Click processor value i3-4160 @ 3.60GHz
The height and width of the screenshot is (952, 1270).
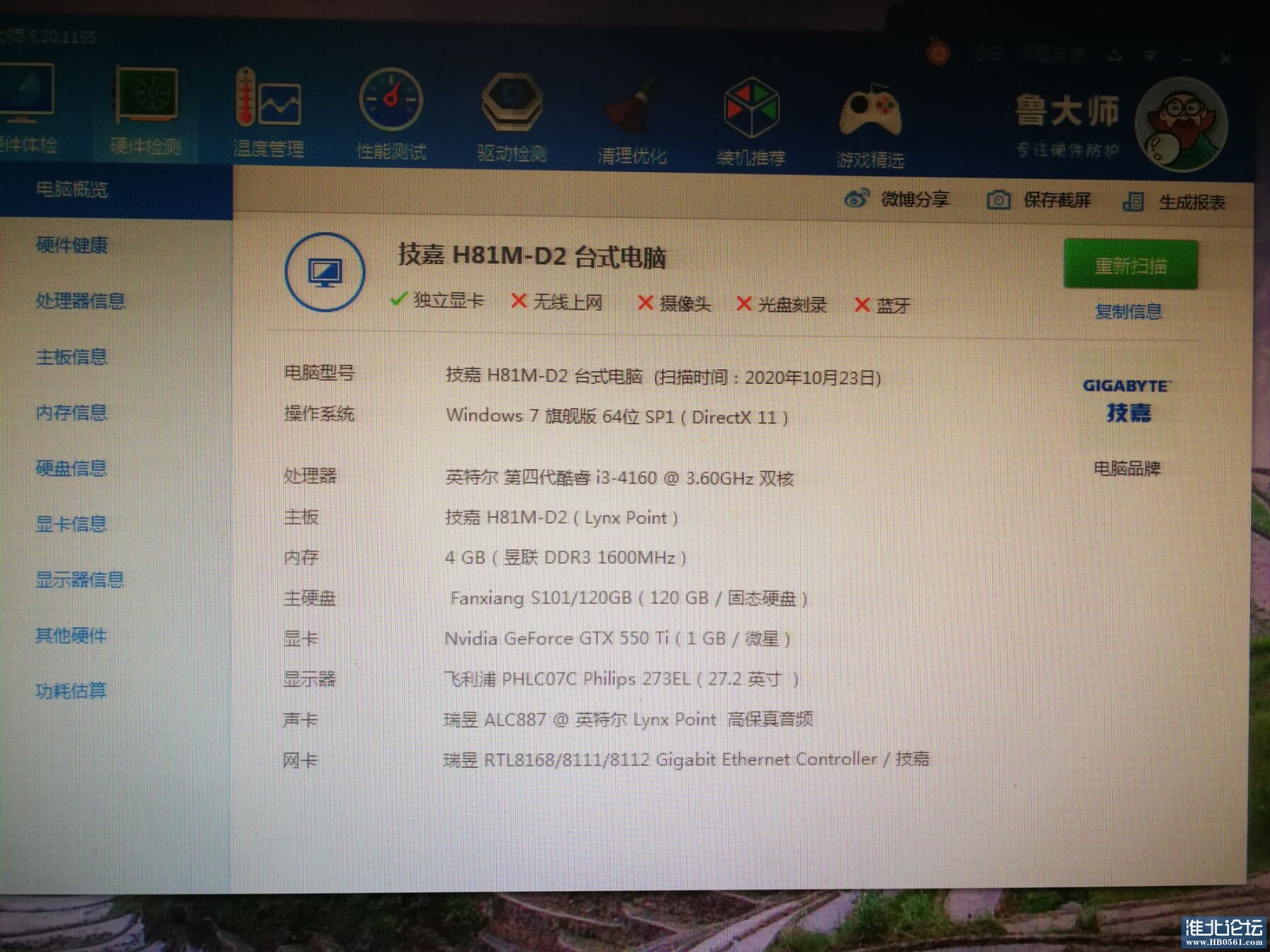pyautogui.click(x=619, y=478)
